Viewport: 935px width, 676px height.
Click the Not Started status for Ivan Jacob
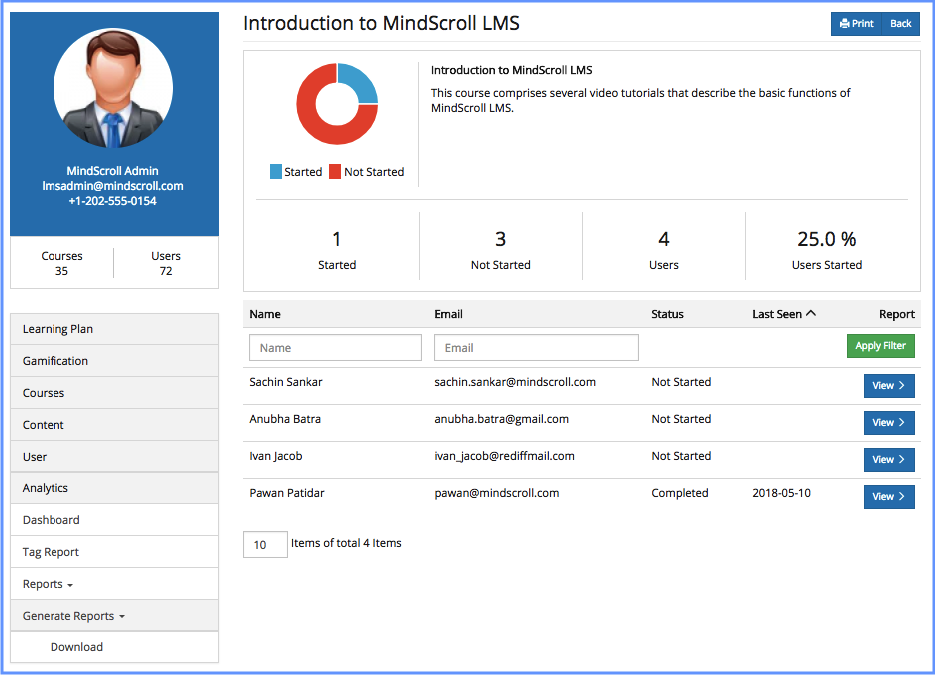tap(681, 456)
